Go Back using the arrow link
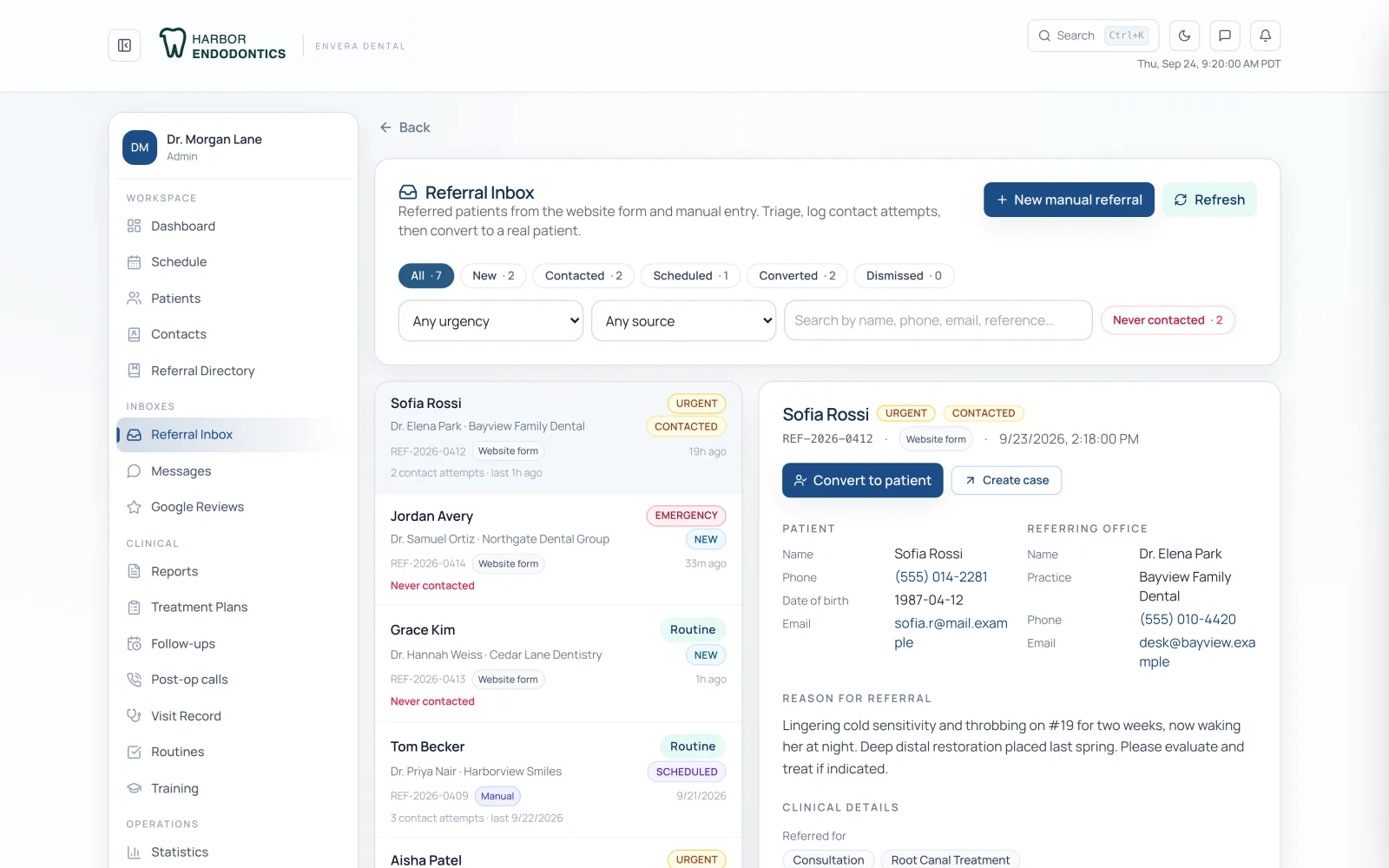The image size is (1389, 868). pyautogui.click(x=405, y=128)
